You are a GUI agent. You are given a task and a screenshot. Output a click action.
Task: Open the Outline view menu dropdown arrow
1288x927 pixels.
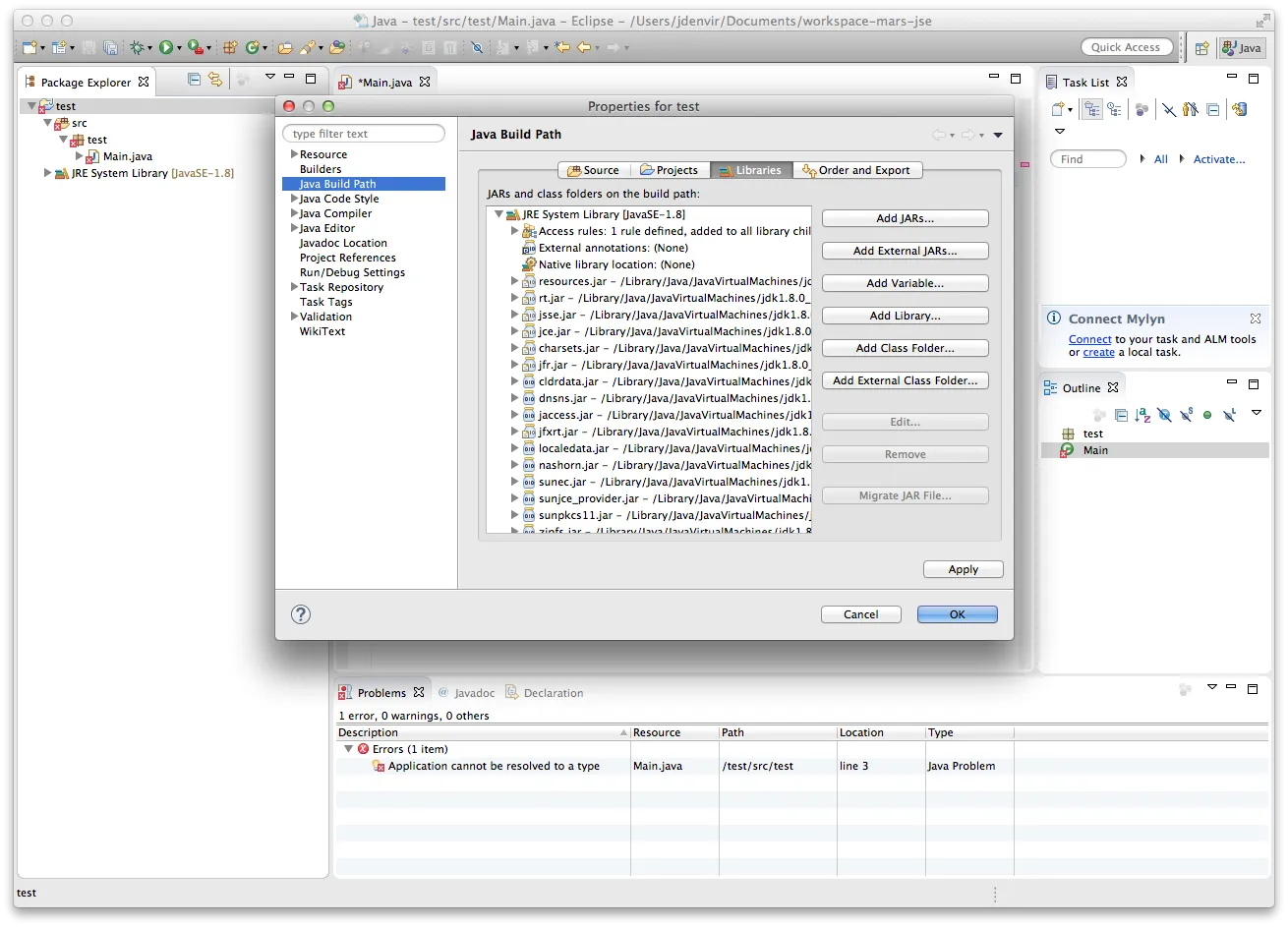tap(1257, 413)
